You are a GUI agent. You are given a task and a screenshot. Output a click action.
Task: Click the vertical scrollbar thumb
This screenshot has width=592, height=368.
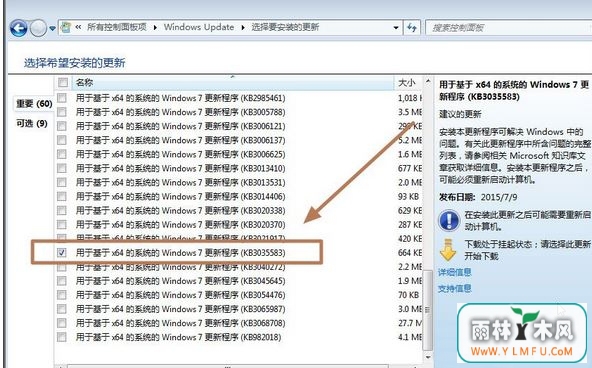coord(428,309)
